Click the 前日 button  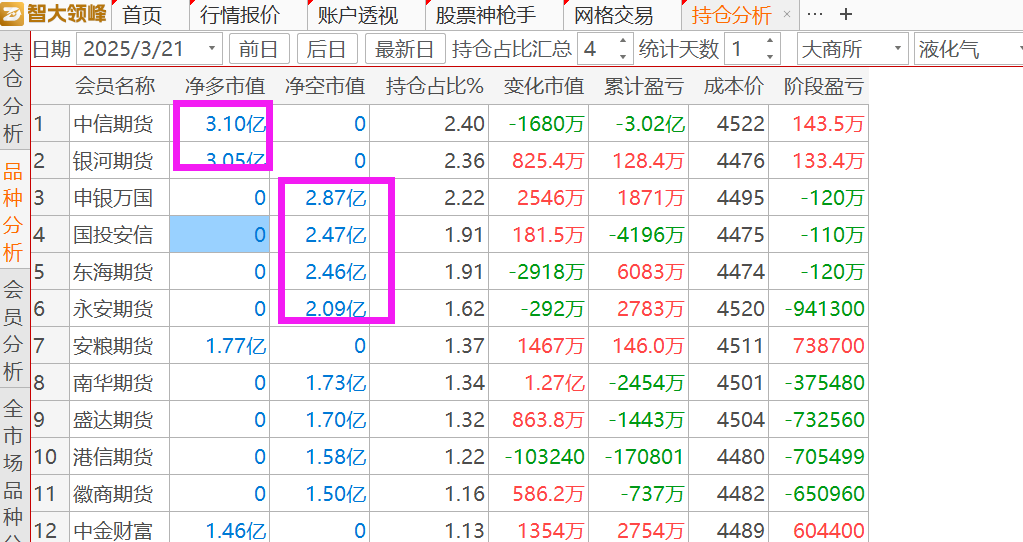pyautogui.click(x=258, y=49)
